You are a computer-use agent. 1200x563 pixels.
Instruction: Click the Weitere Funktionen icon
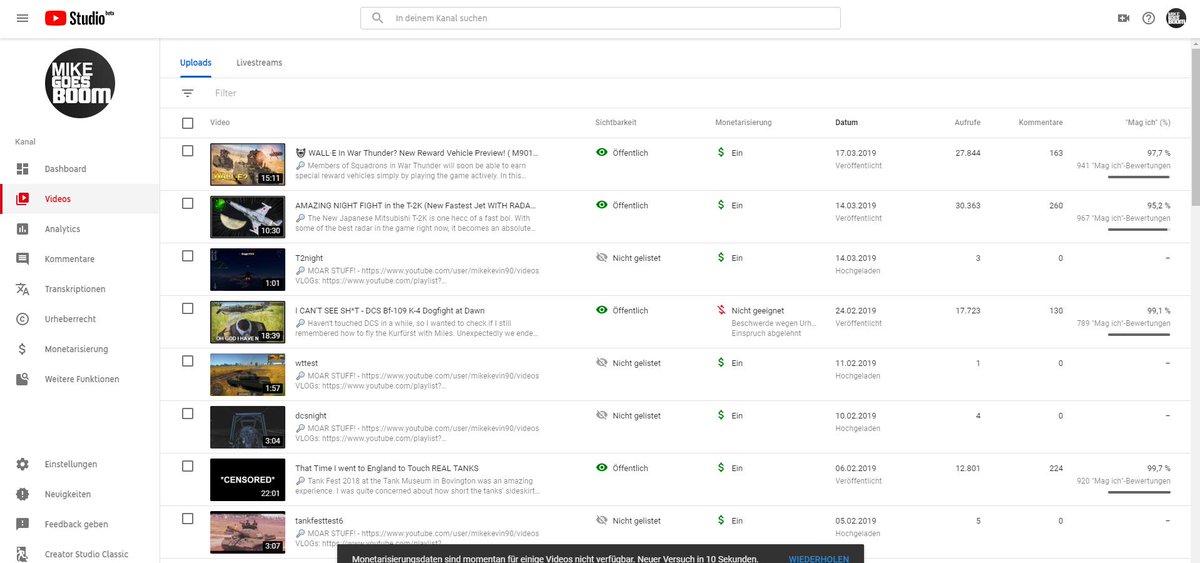pos(23,379)
